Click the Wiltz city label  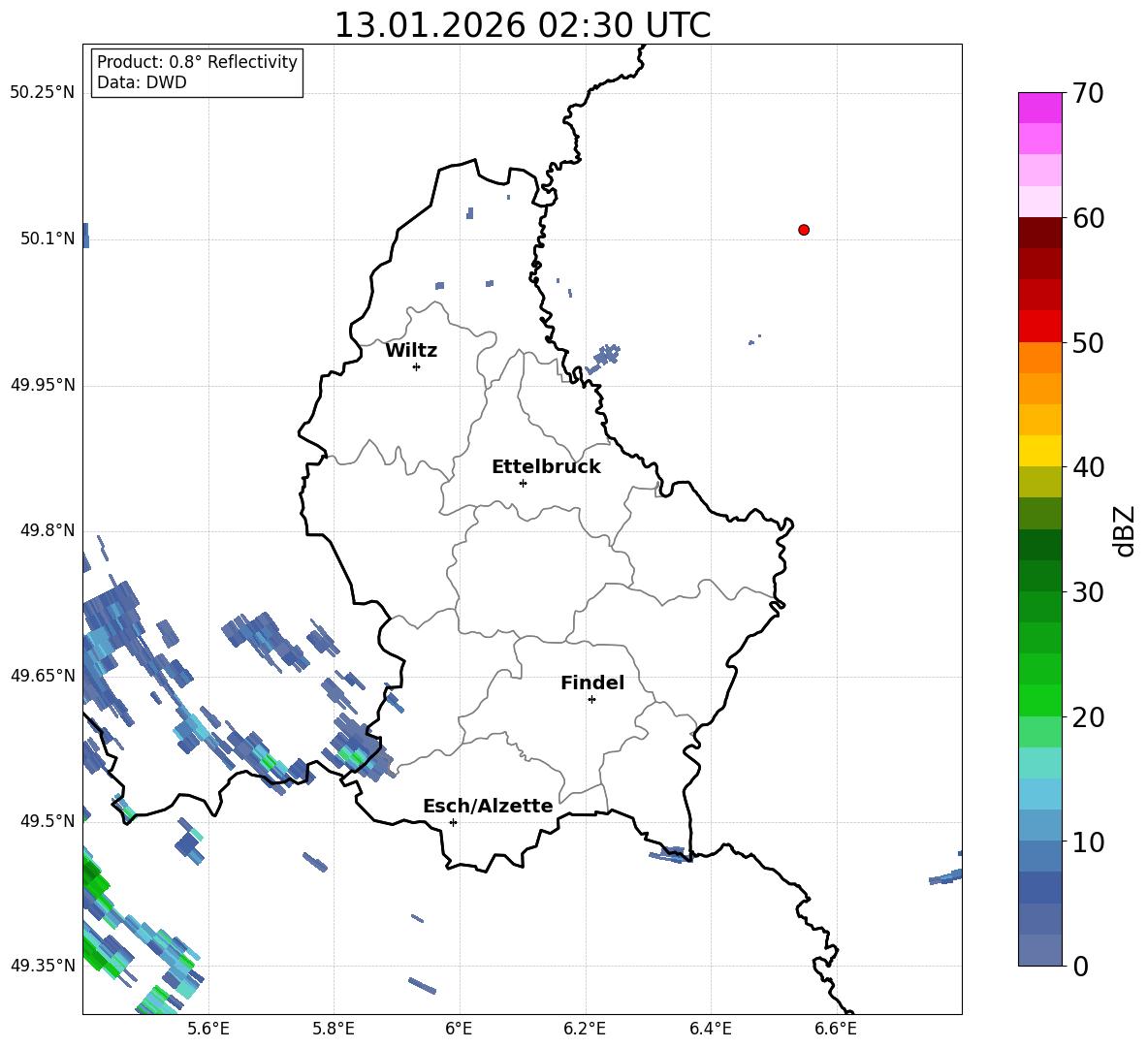411,351
